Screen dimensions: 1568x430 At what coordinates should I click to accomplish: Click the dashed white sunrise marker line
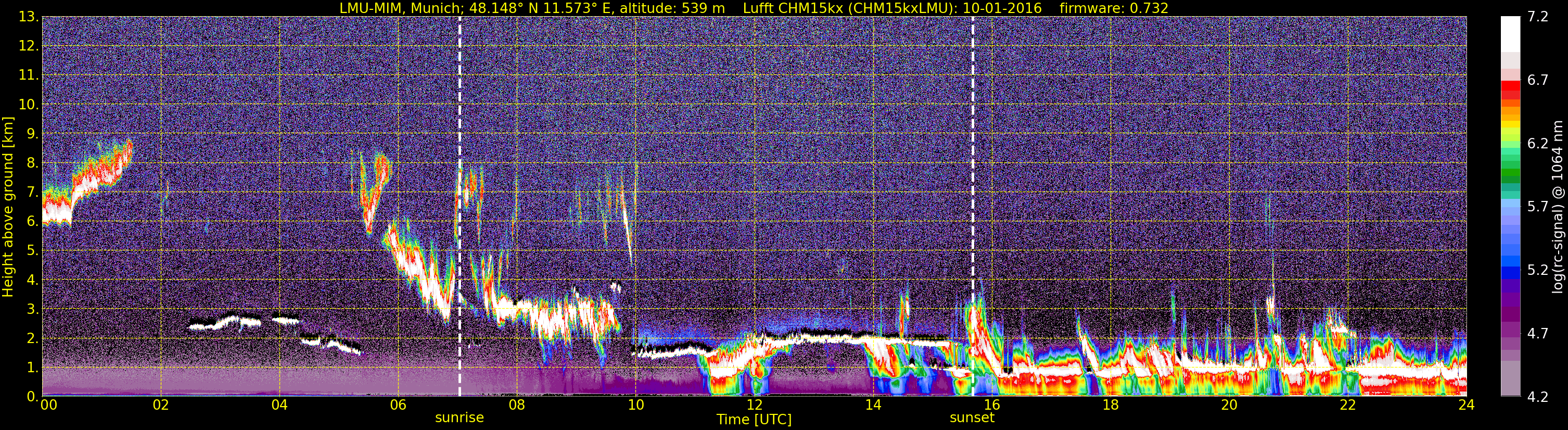(x=460, y=207)
